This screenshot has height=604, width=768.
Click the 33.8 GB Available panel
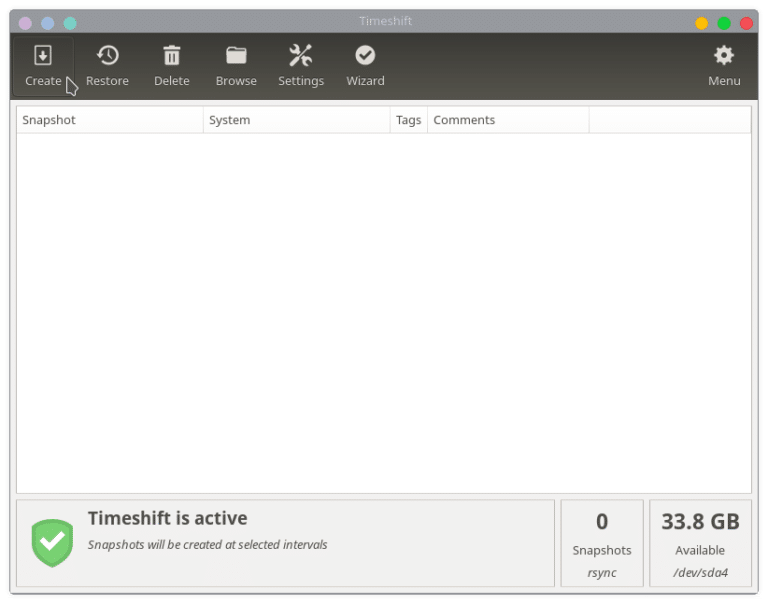[x=700, y=543]
